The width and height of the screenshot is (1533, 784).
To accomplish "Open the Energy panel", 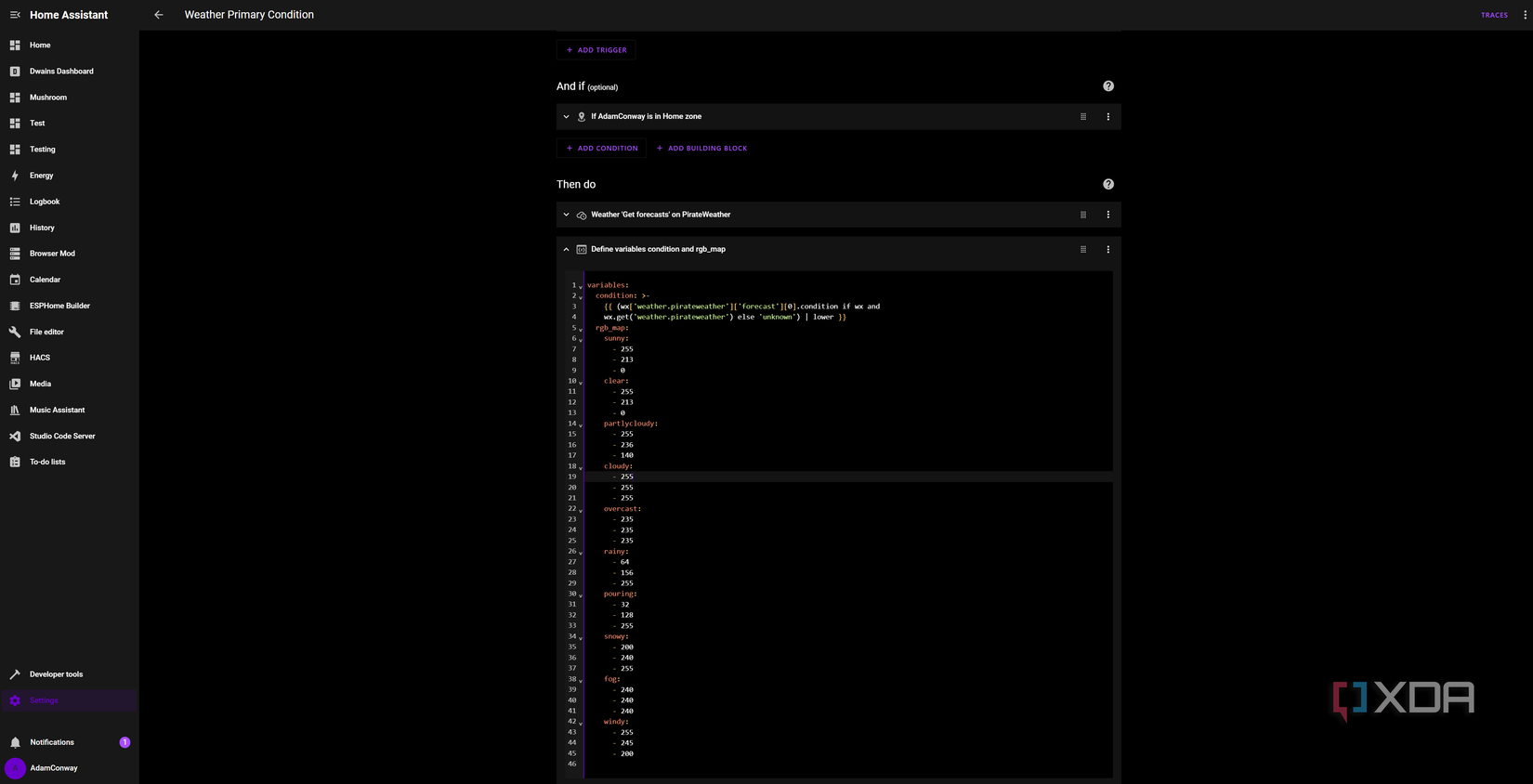I will coord(69,175).
